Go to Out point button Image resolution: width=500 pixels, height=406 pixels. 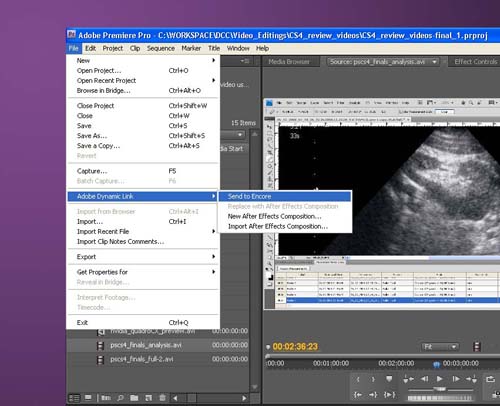pos(373,395)
